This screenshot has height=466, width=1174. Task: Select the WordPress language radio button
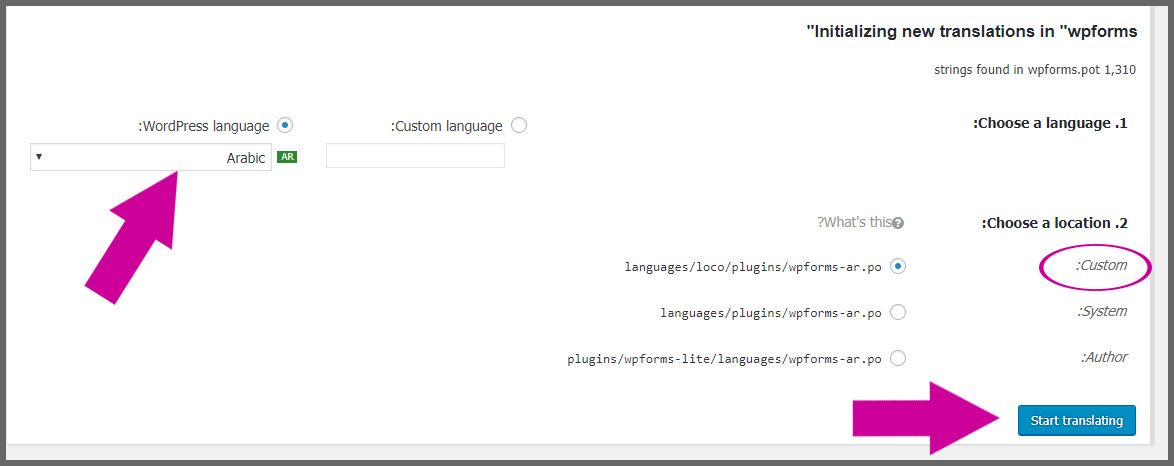(x=284, y=125)
